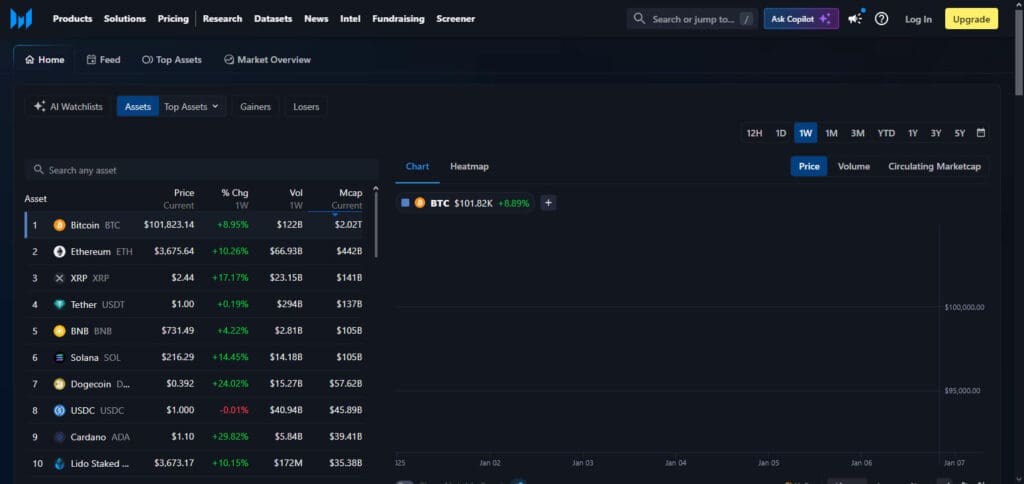Add asset with plus button beside BTC
This screenshot has height=484, width=1024.
pos(549,202)
